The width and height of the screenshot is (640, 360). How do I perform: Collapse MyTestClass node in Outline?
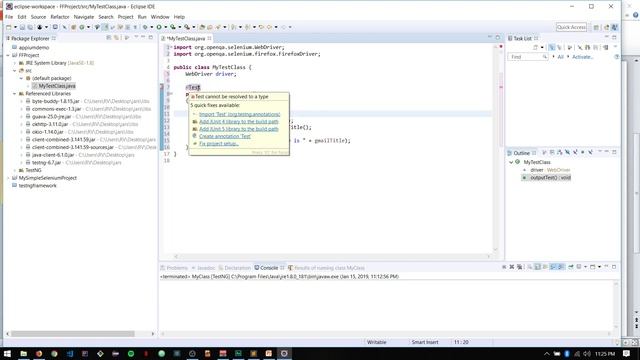pyautogui.click(x=511, y=162)
